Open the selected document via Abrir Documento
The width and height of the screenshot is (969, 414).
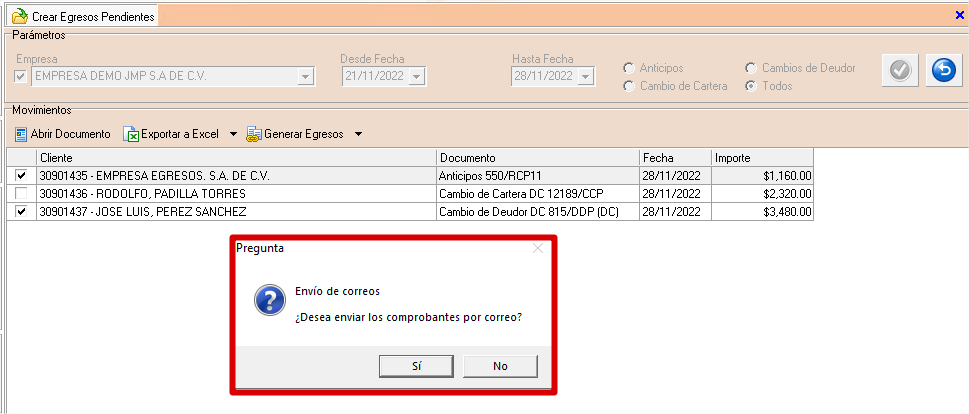[62, 134]
